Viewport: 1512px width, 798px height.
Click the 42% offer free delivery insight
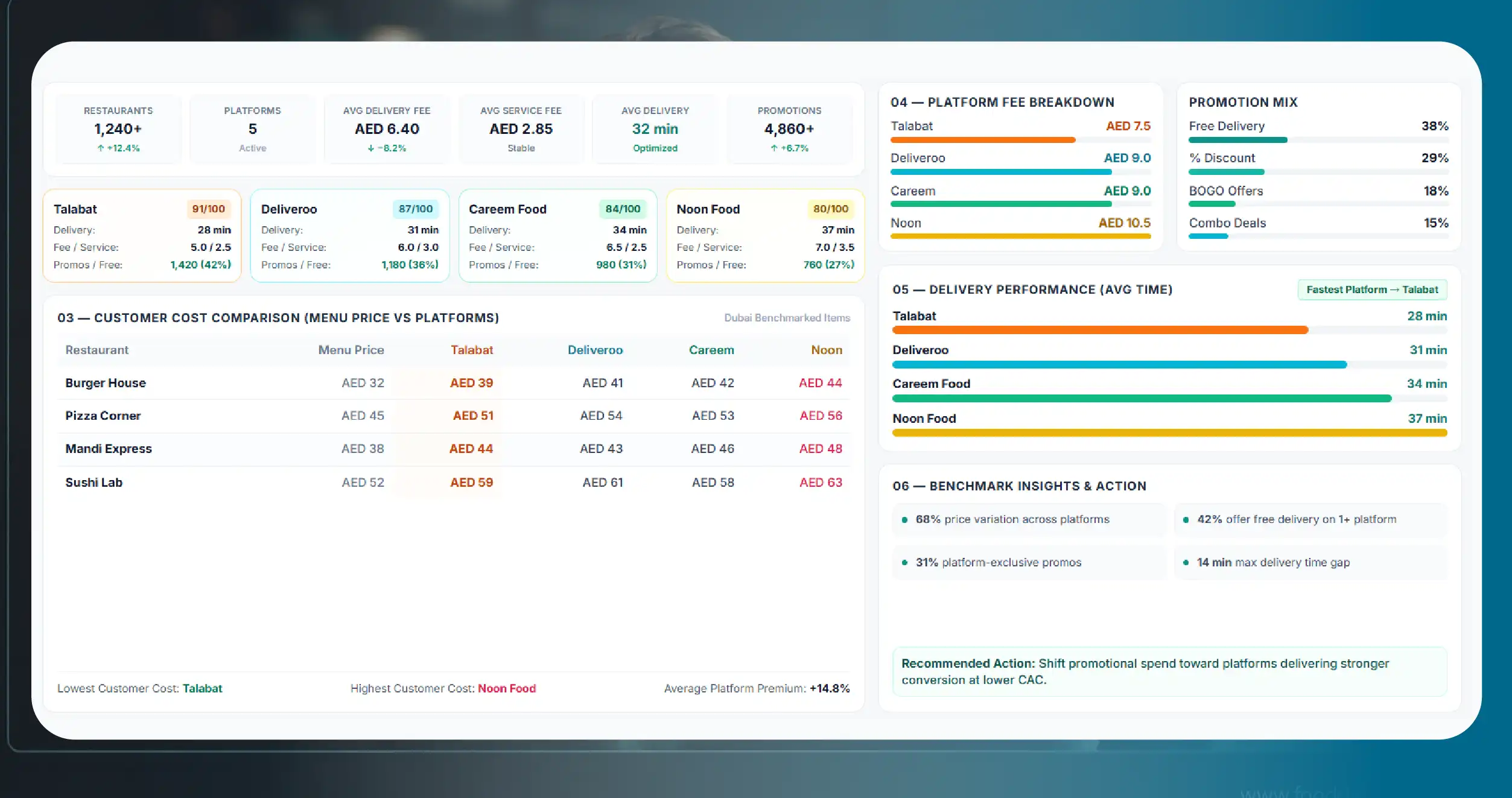[x=1310, y=519]
